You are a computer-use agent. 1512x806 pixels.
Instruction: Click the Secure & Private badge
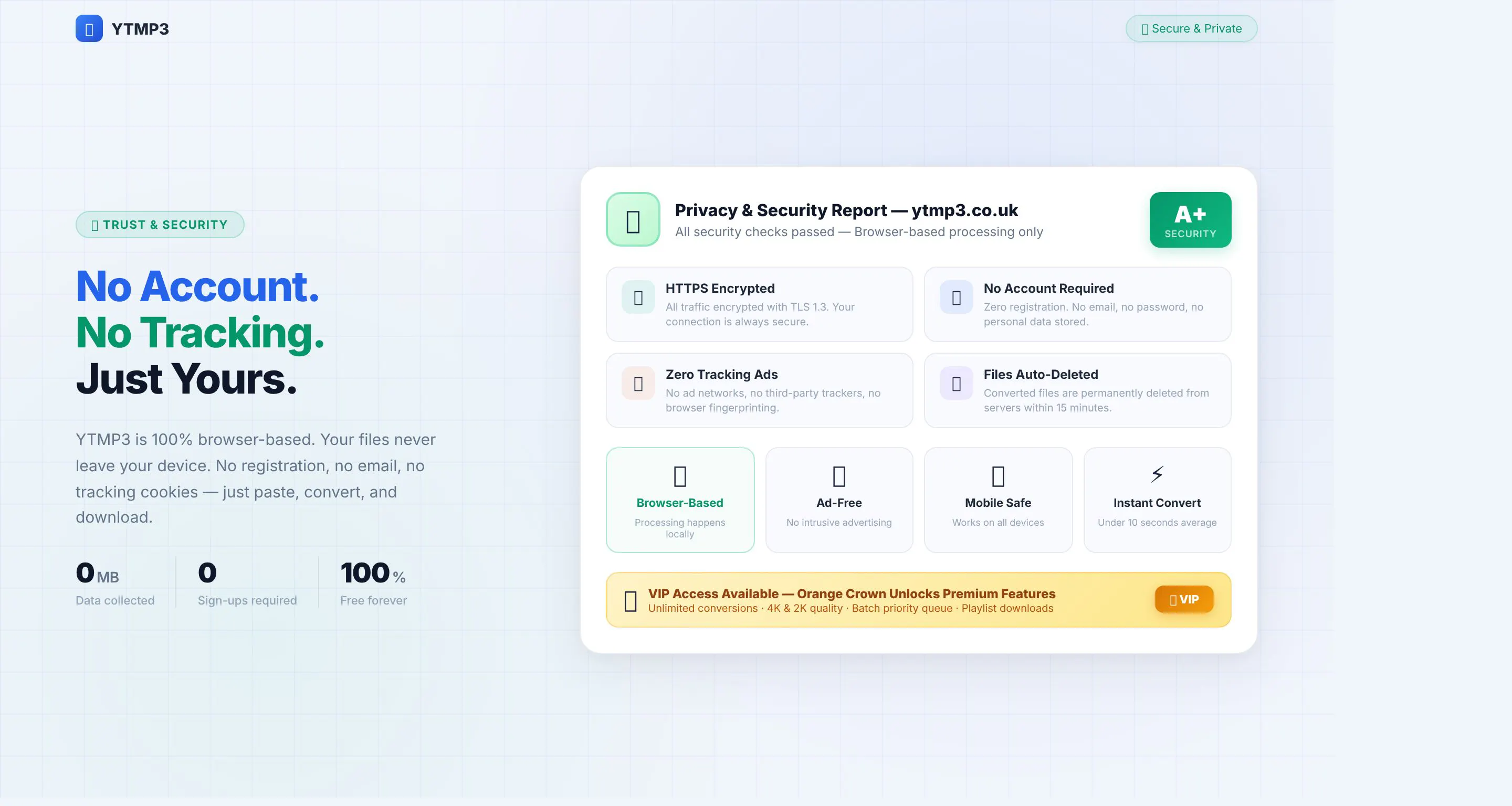(1191, 29)
